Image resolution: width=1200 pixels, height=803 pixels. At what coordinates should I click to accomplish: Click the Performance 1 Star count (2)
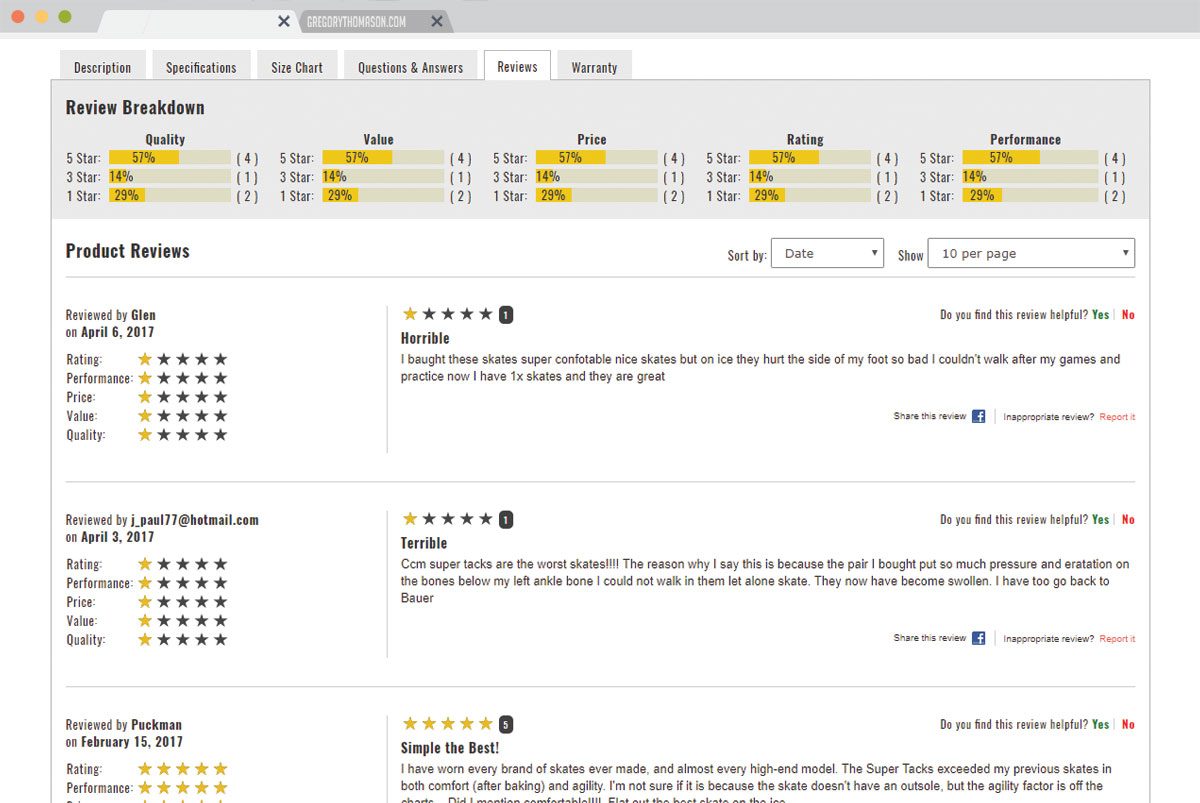pyautogui.click(x=1114, y=196)
